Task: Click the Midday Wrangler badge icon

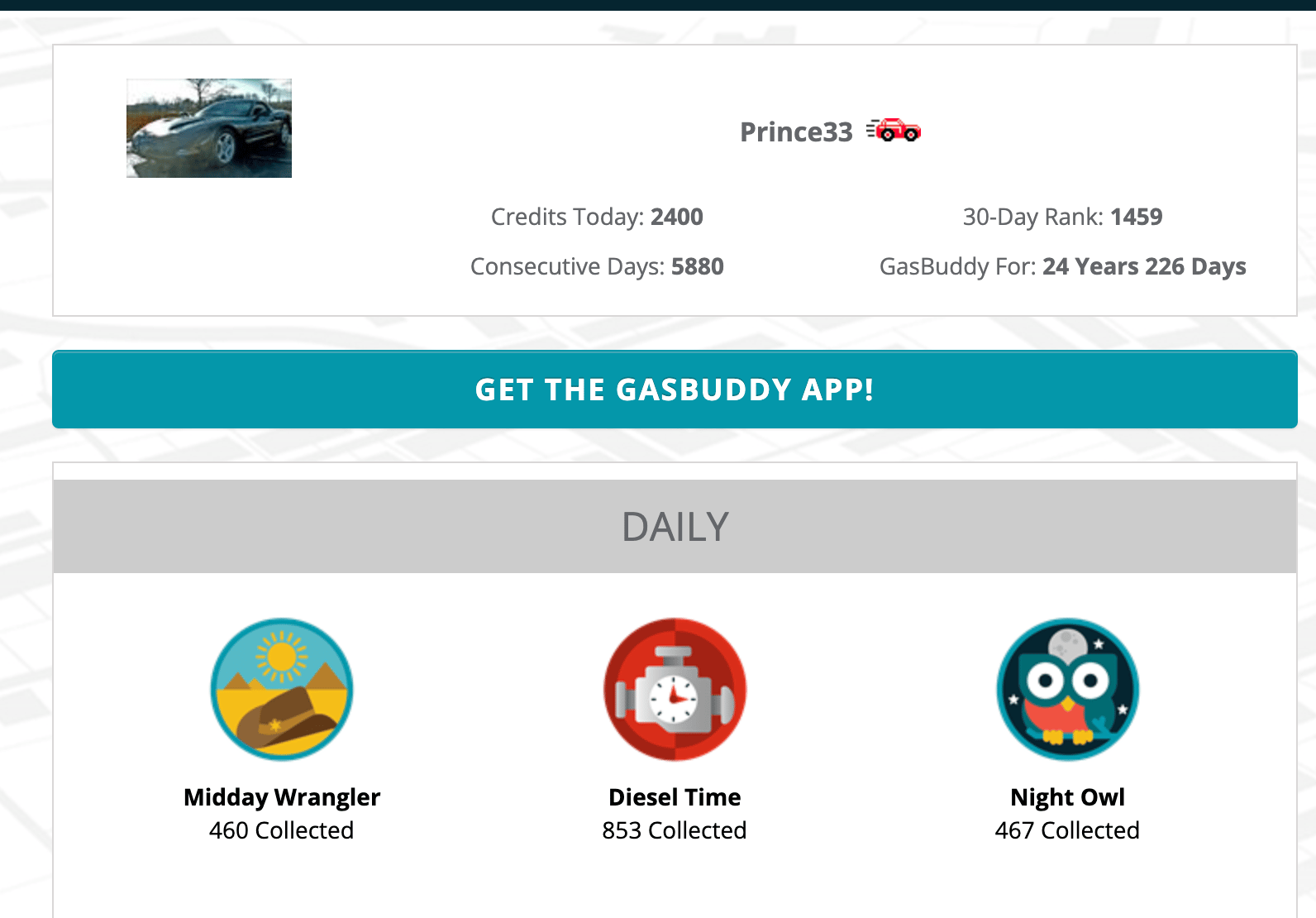Action: click(282, 689)
